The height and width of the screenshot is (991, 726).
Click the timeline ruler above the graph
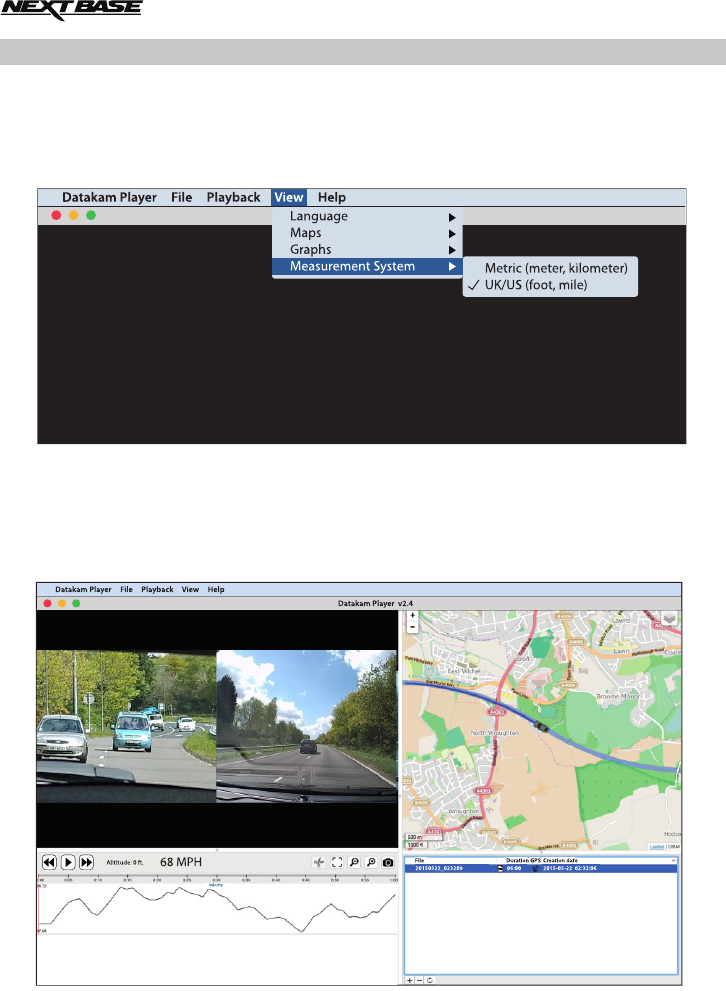(x=217, y=879)
